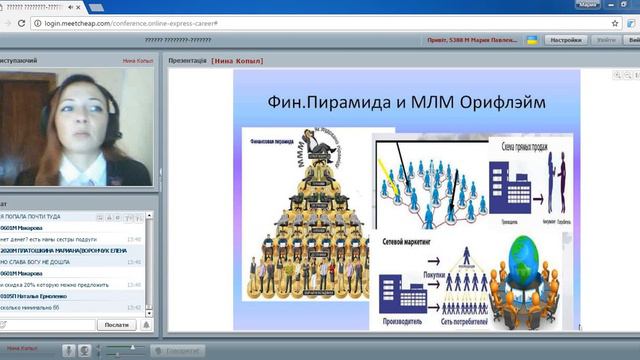Click the financial pyramid picture on the slide

click(306, 214)
